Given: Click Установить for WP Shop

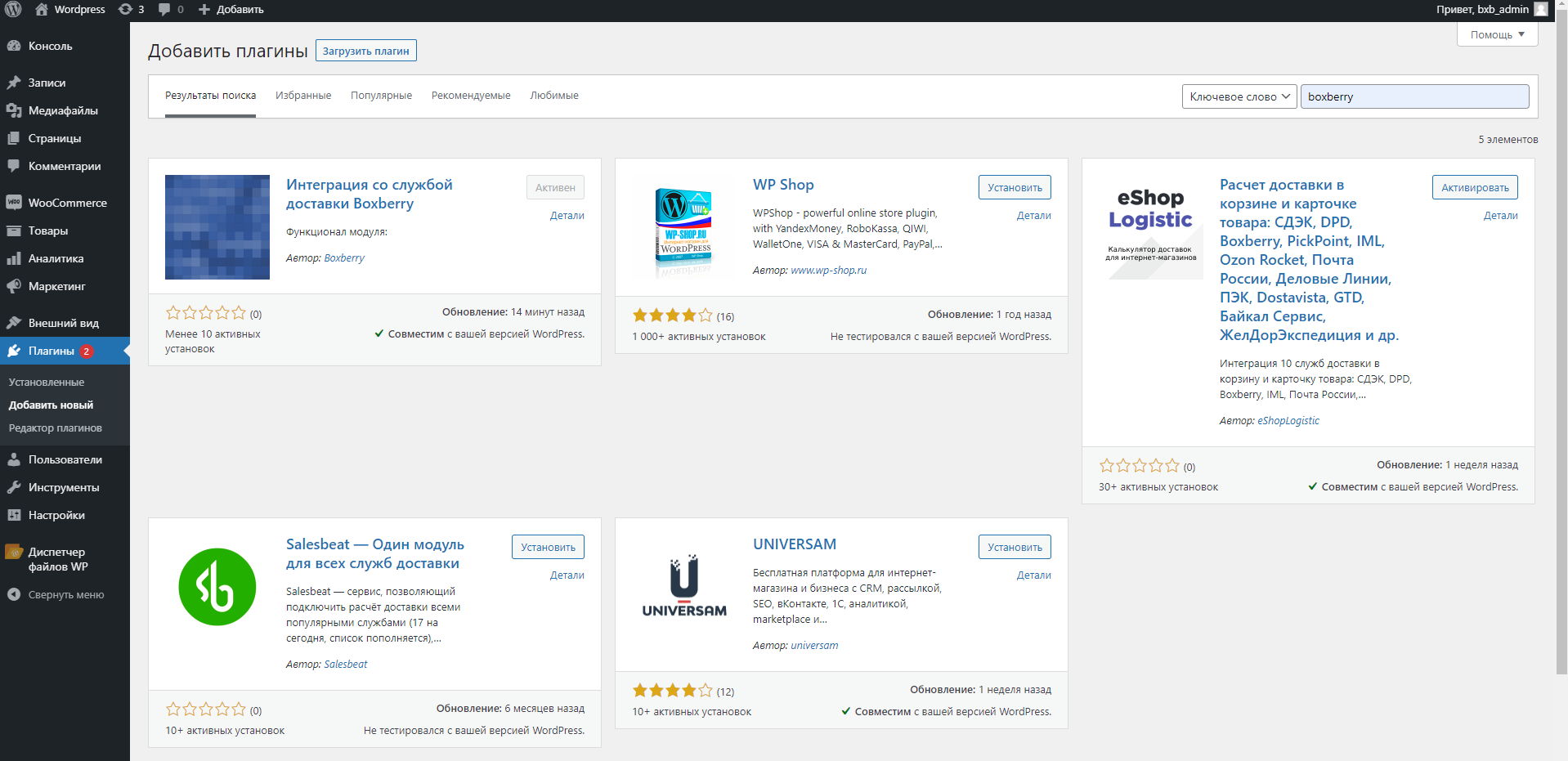Looking at the screenshot, I should [x=1015, y=187].
